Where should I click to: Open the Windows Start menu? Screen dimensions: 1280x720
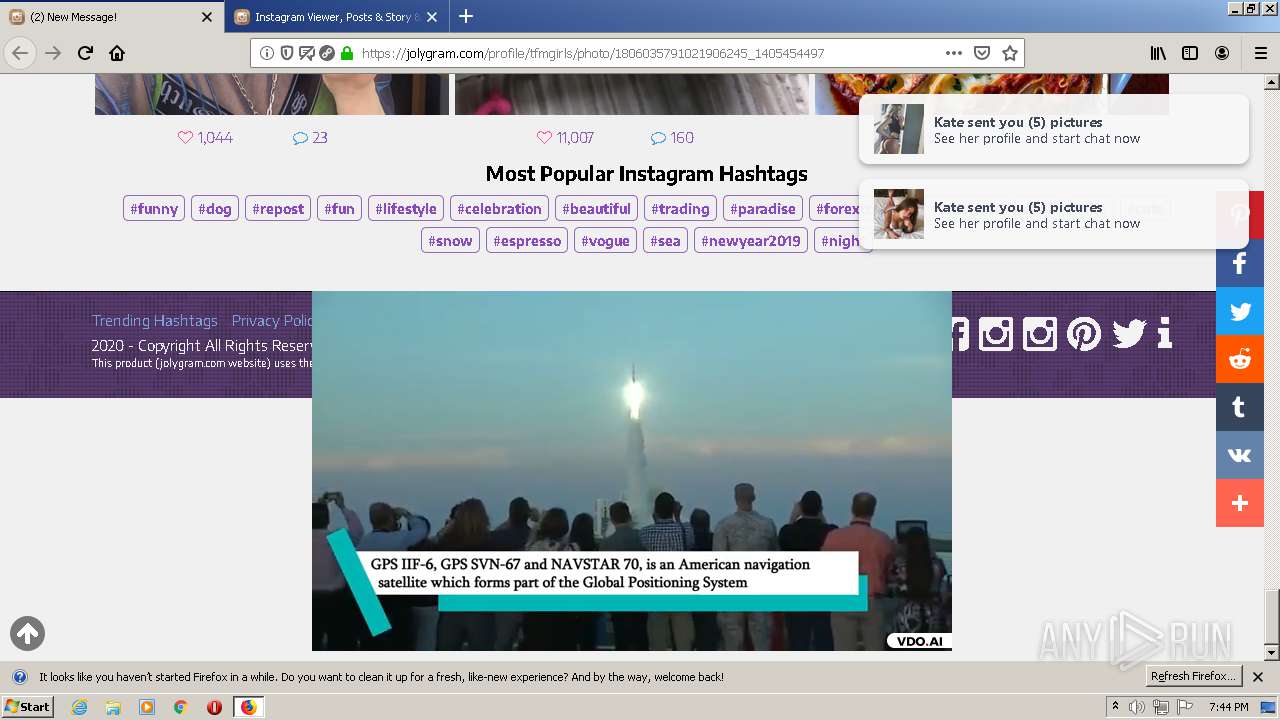28,706
